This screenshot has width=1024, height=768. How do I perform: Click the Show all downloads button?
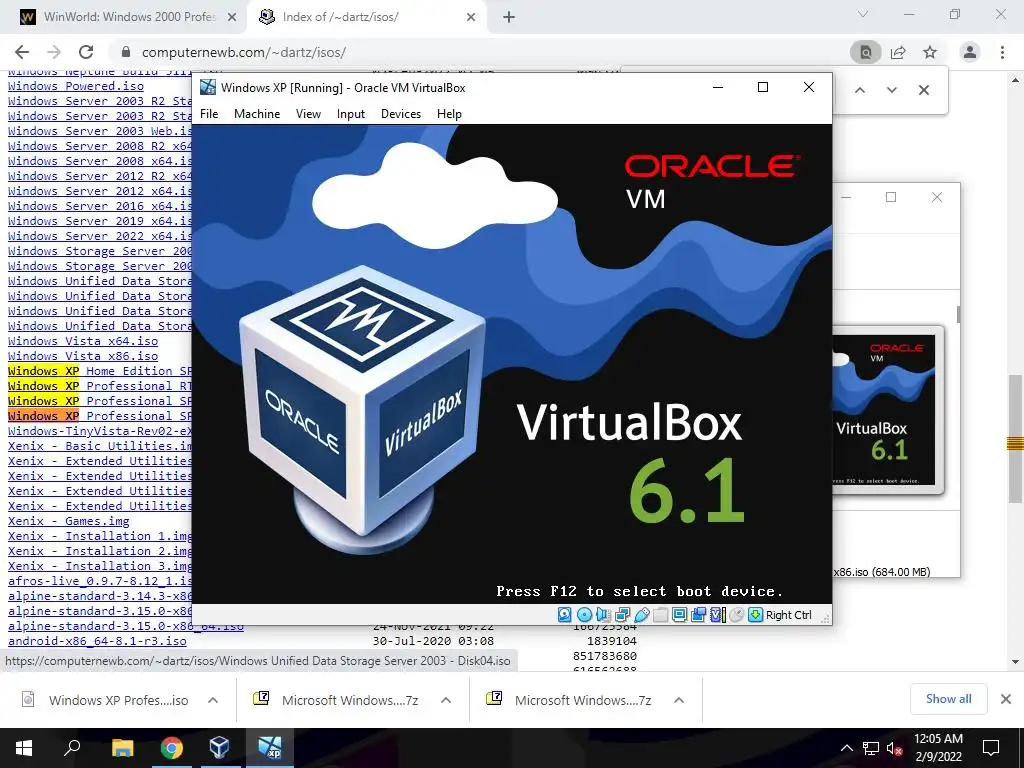(948, 699)
